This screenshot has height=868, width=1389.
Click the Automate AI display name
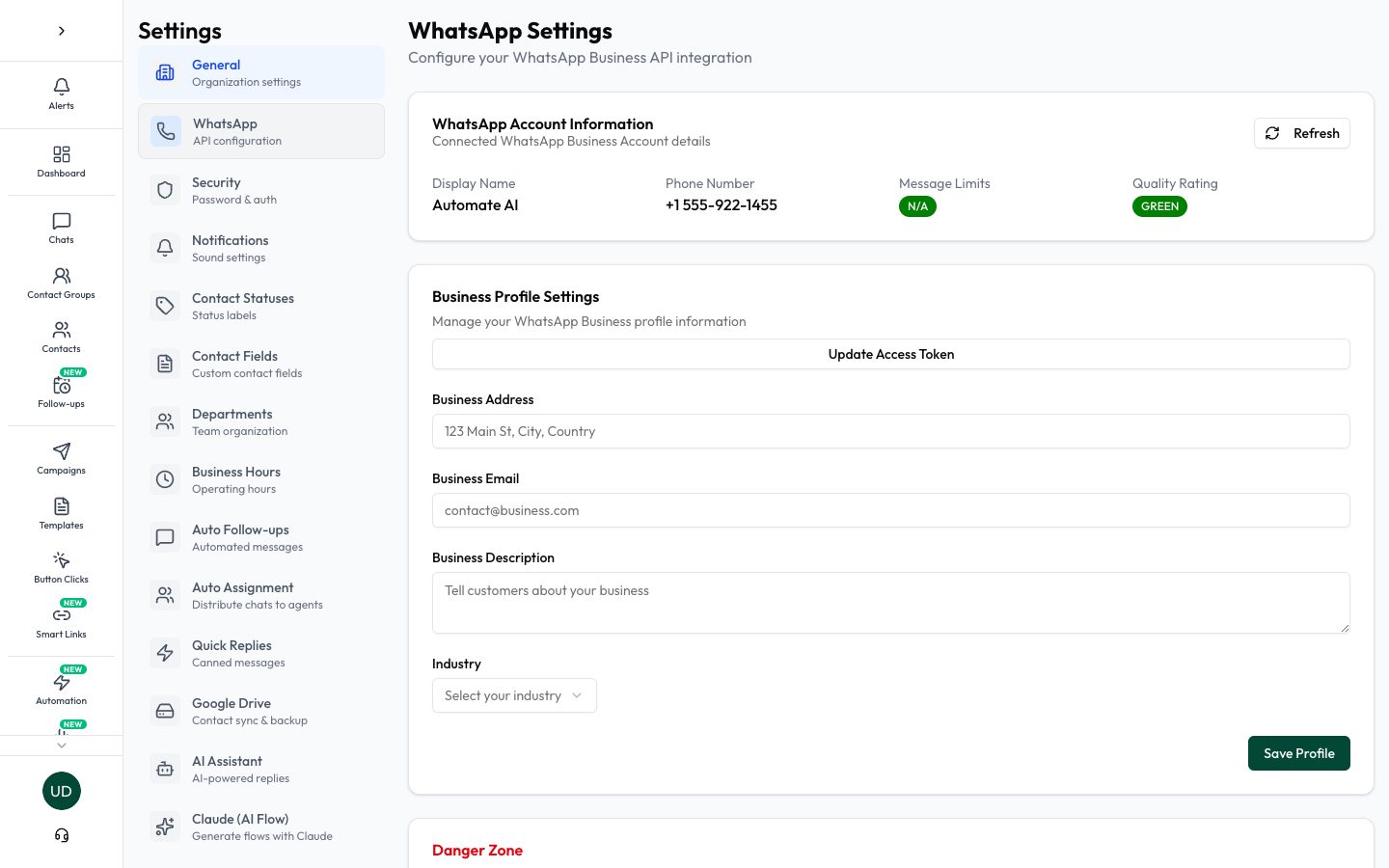476,204
